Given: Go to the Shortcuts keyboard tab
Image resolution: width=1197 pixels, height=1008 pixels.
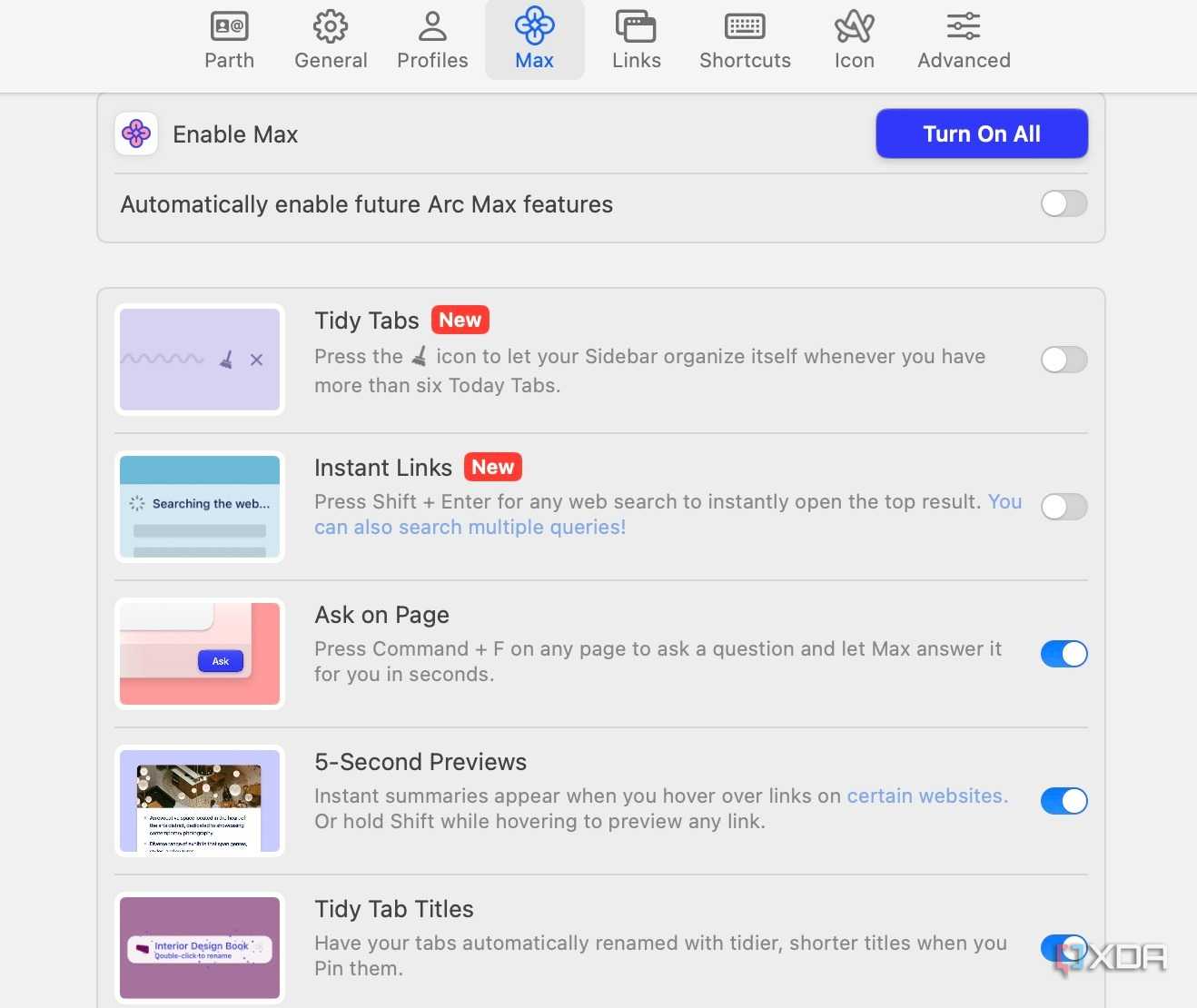Looking at the screenshot, I should (x=745, y=41).
